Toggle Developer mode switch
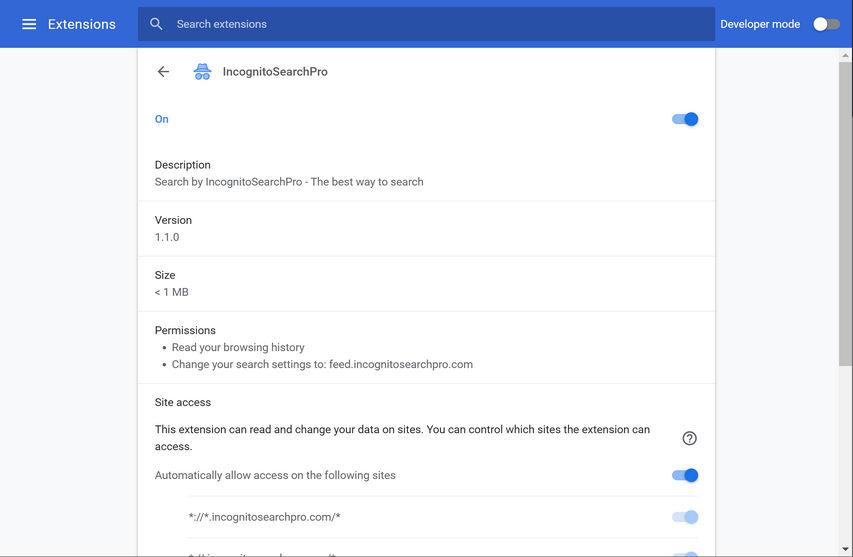The image size is (853, 557). pos(826,24)
